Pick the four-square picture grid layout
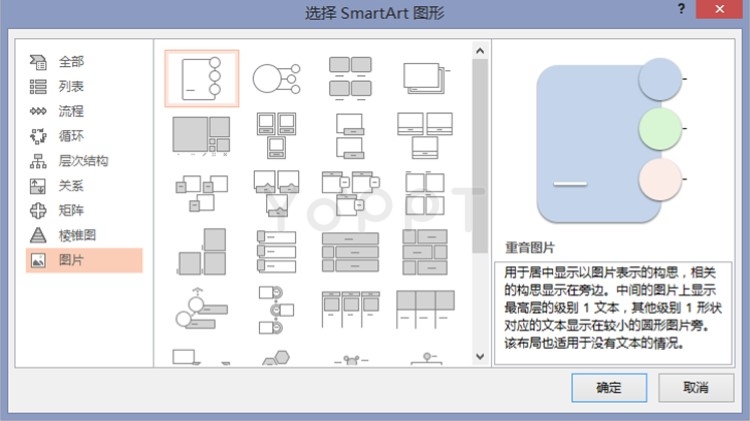 click(x=425, y=193)
